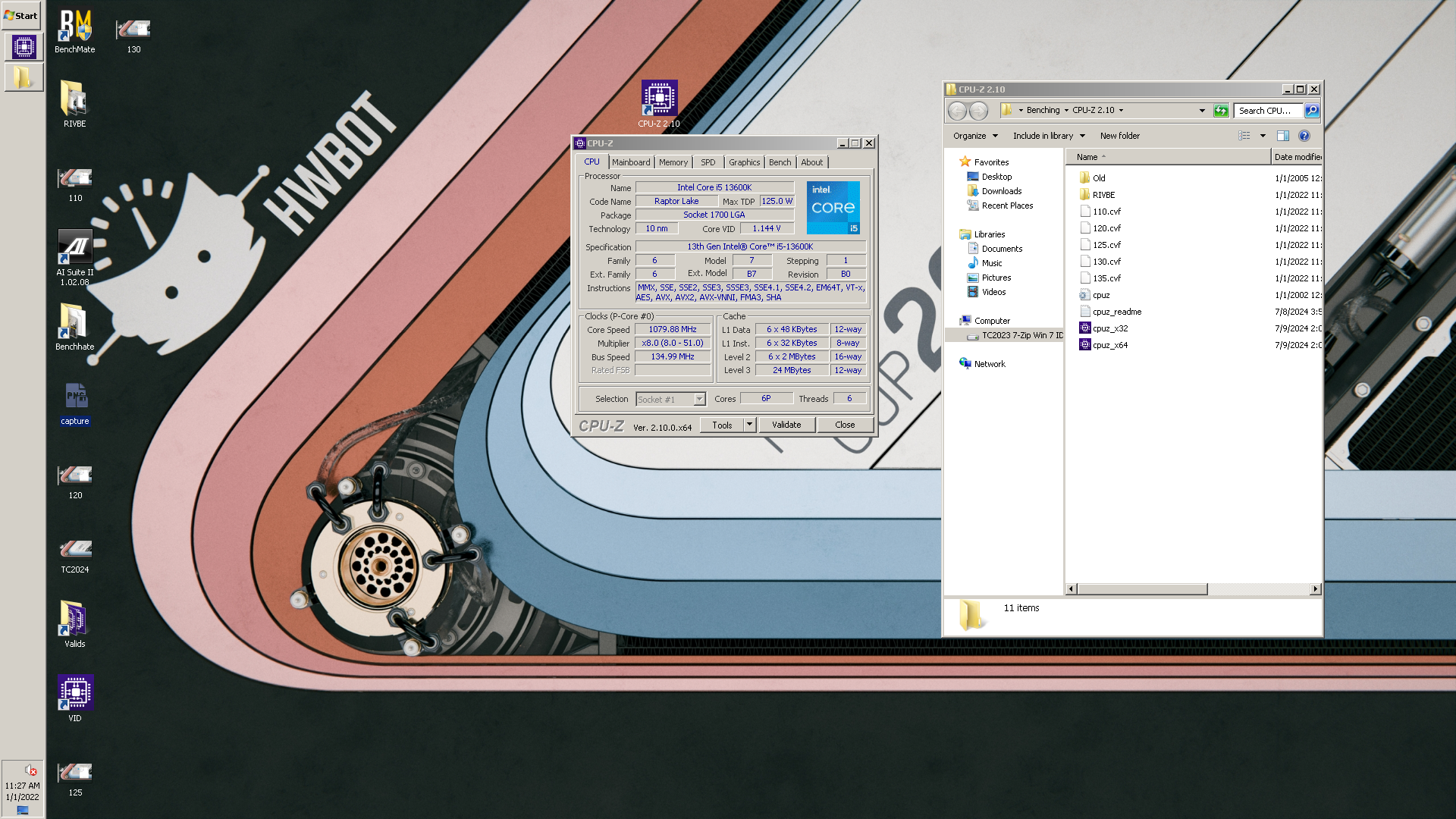Open the view options dropdown arrow
Viewport: 1456px width, 819px height.
(x=1263, y=136)
